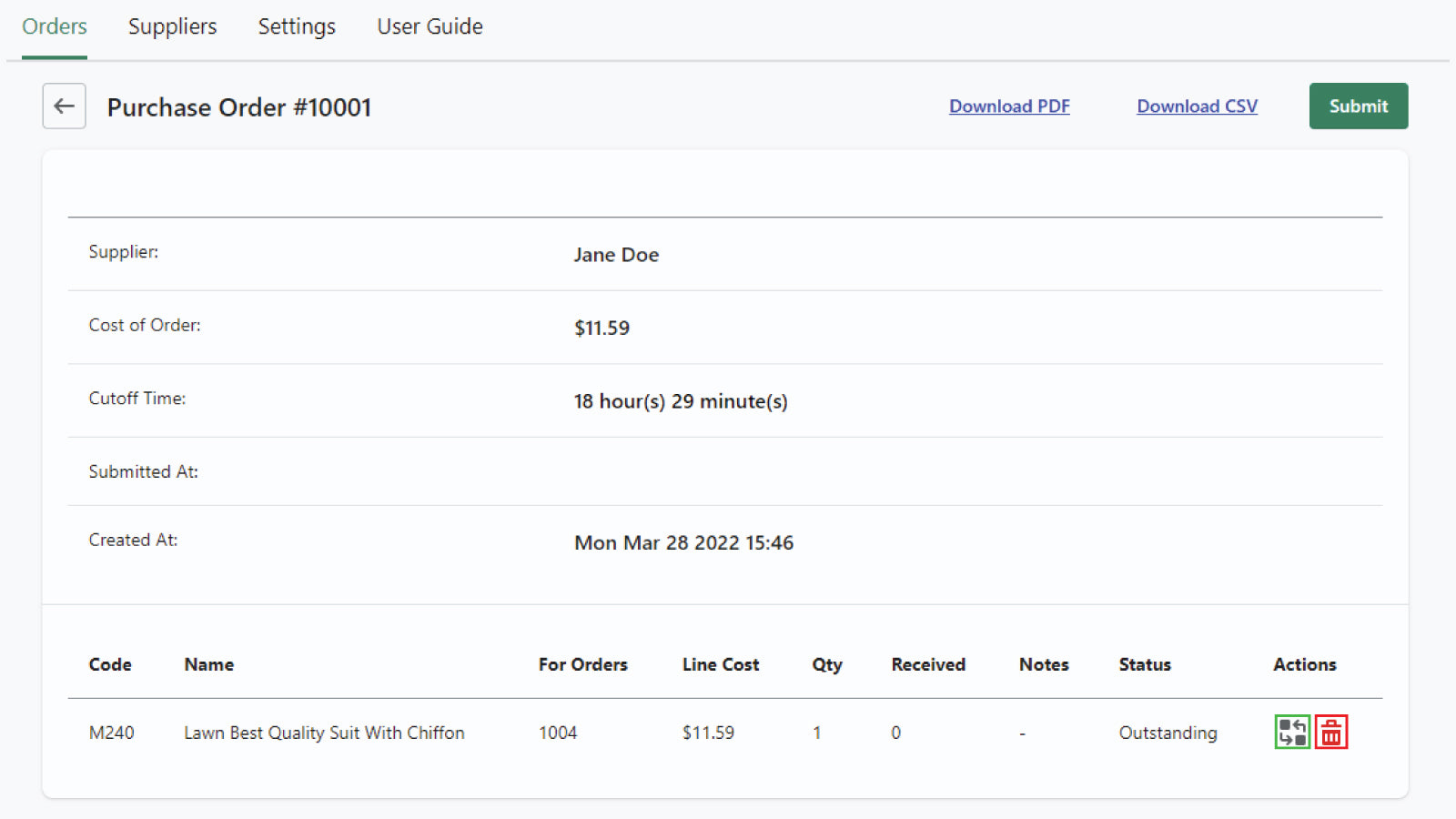Select product code M240
Image resolution: width=1456 pixels, height=819 pixels.
(110, 733)
